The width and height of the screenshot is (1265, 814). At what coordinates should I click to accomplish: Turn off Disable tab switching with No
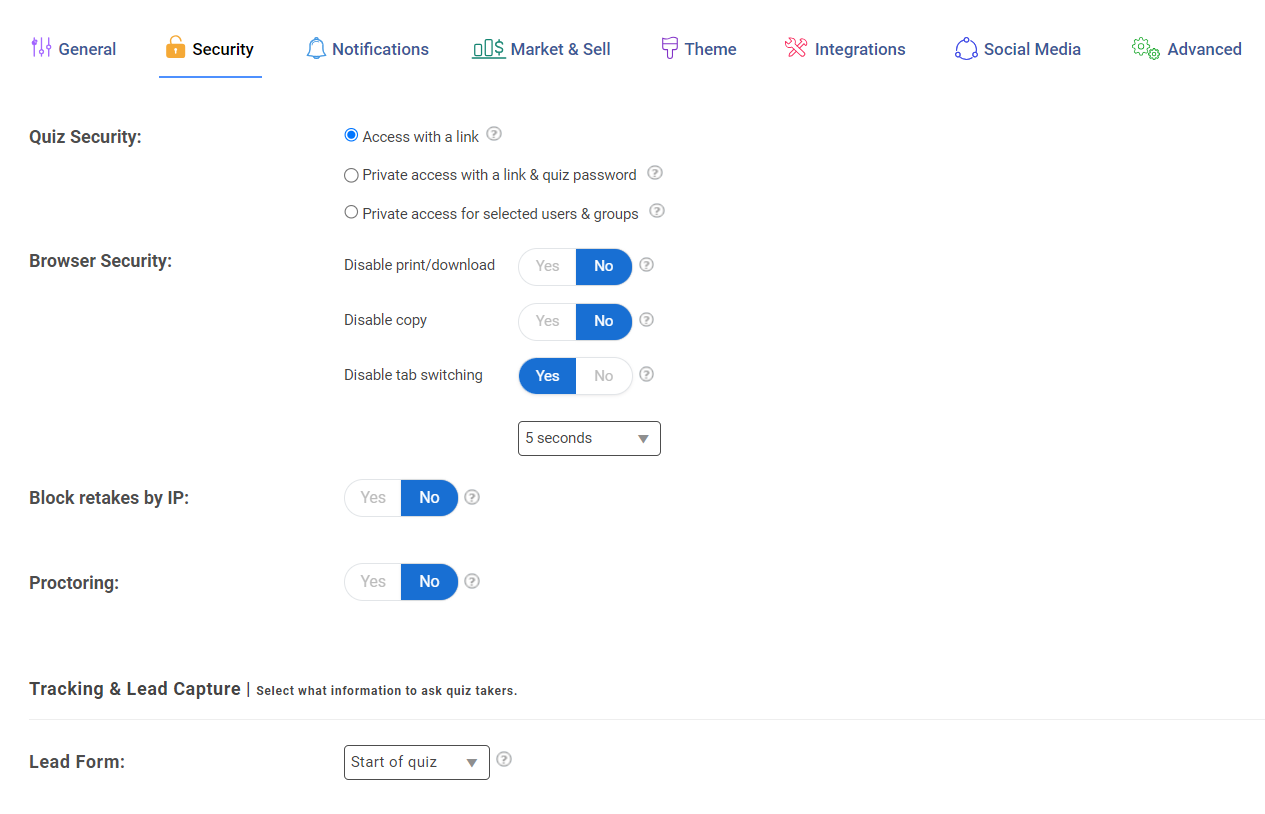pos(603,376)
